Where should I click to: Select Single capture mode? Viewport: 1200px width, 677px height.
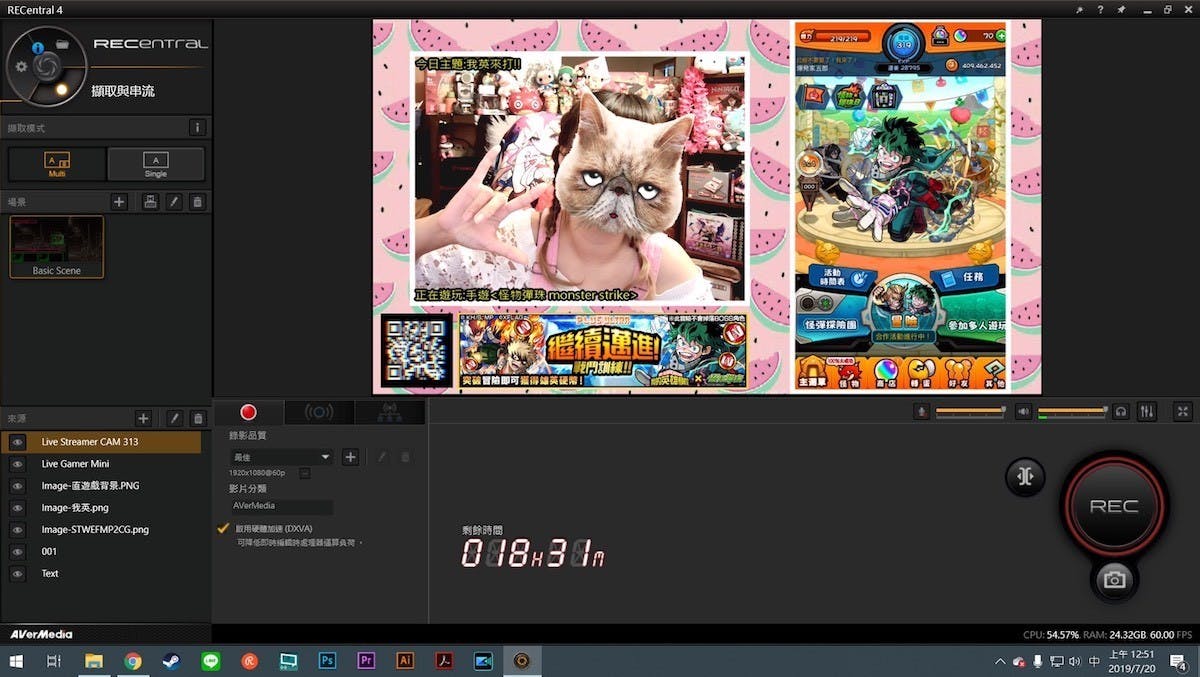pos(156,164)
